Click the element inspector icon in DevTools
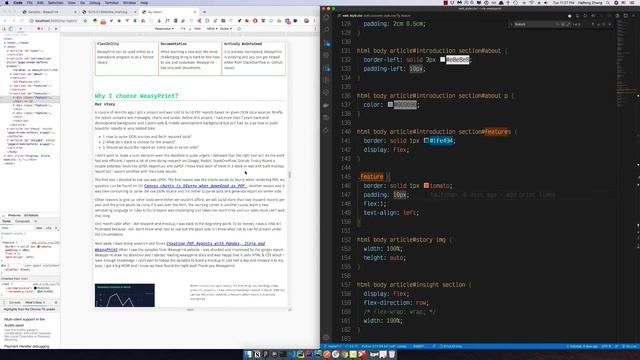Screen dimensions: 640x360 4,29
